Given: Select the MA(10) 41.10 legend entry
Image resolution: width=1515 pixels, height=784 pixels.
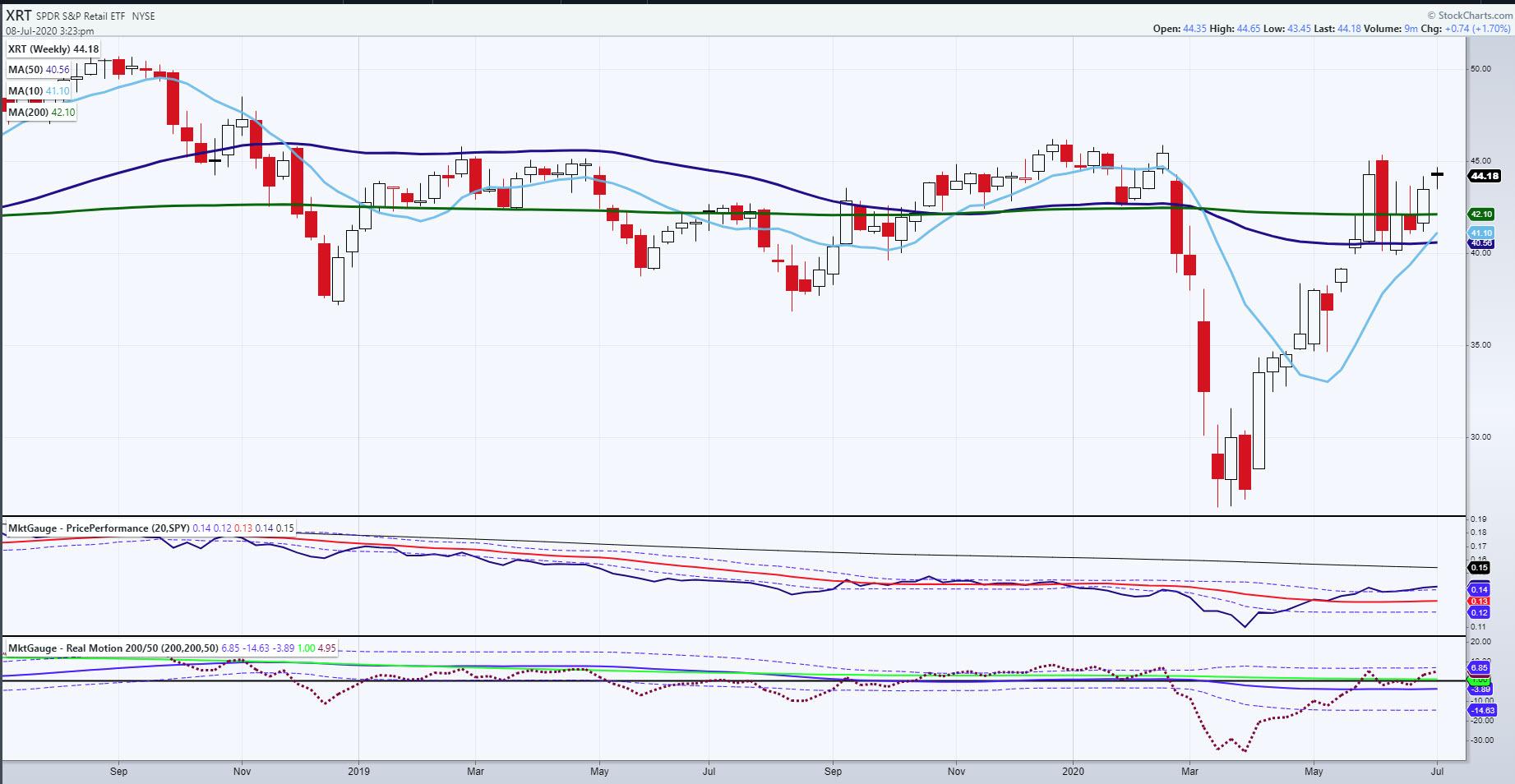Looking at the screenshot, I should coord(39,91).
